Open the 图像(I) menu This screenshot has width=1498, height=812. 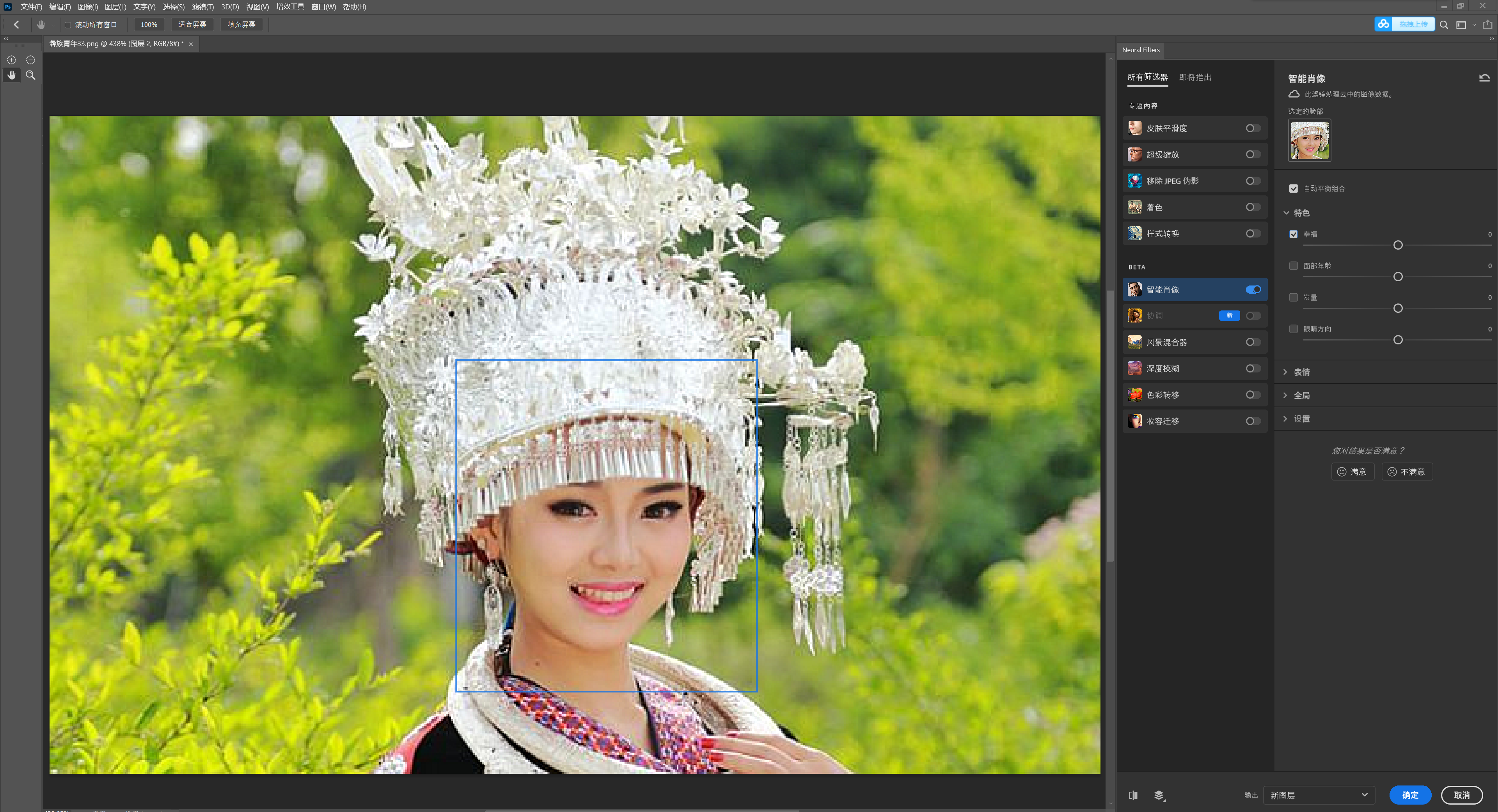coord(88,7)
